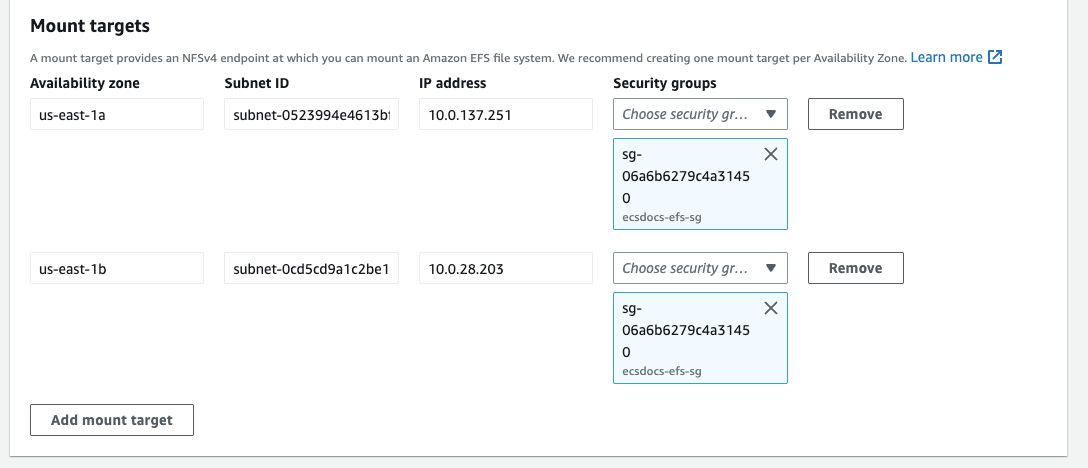The image size is (1088, 468).
Task: Click the Security groups column label
Action: coord(665,83)
